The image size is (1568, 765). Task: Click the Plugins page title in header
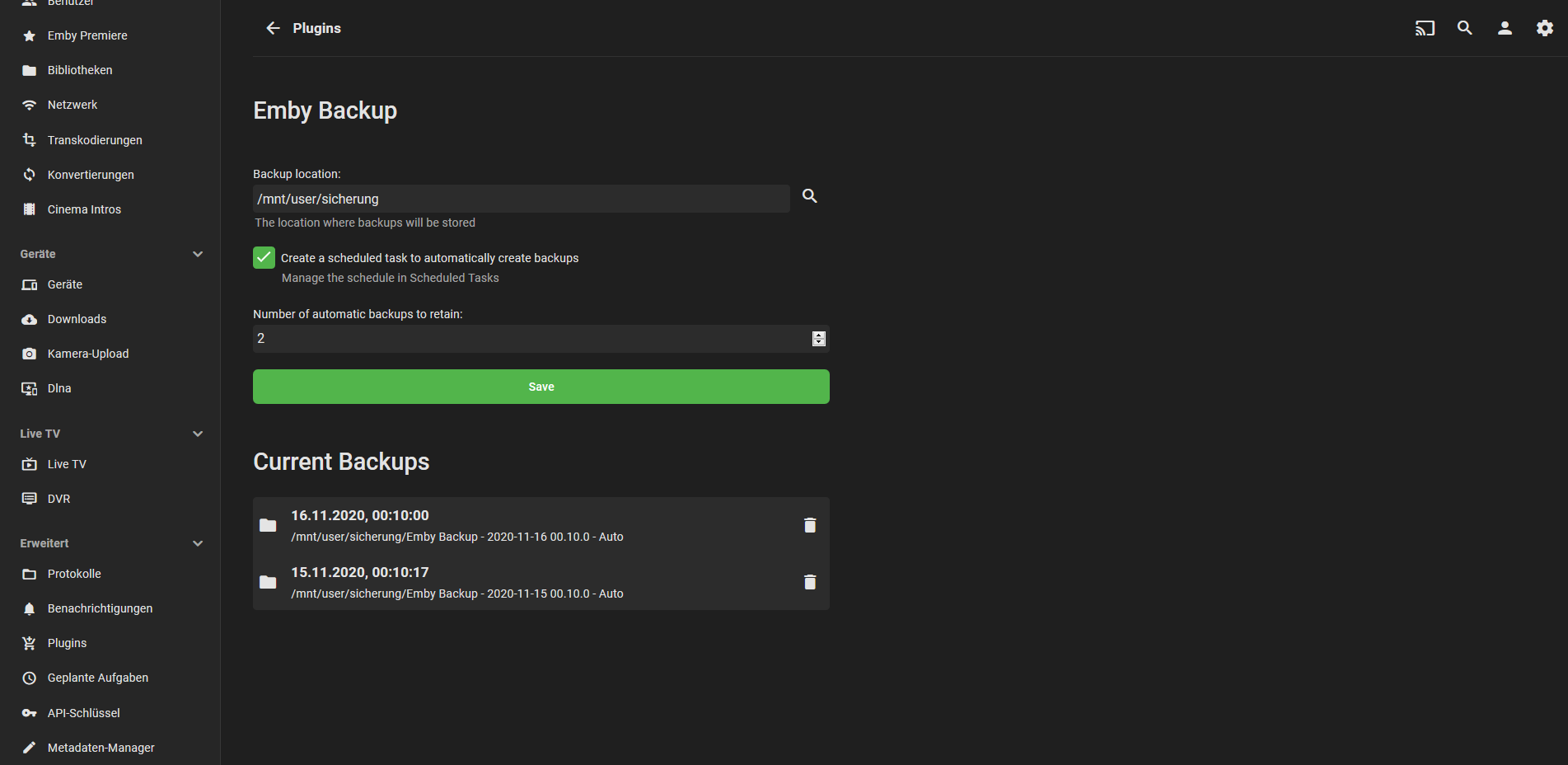click(x=316, y=28)
